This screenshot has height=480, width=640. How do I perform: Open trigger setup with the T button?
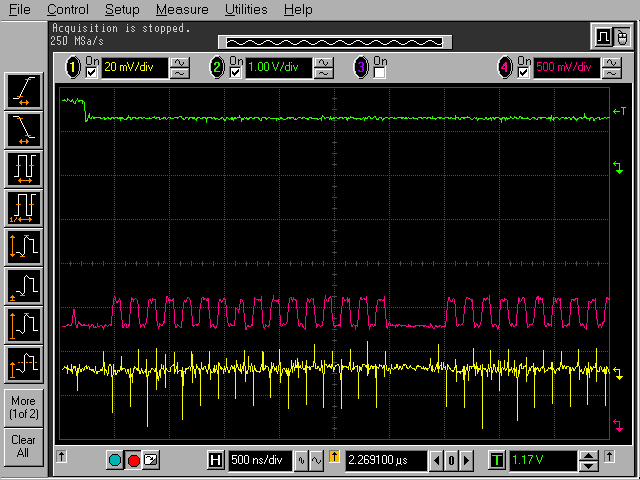(497, 460)
